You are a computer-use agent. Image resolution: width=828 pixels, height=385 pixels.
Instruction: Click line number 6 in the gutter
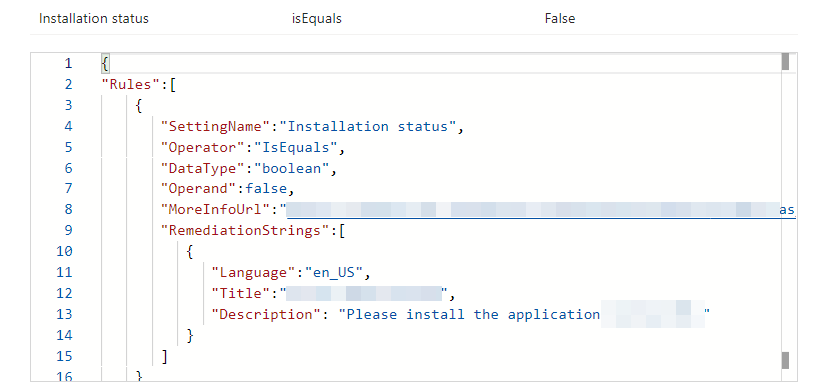pyautogui.click(x=68, y=168)
